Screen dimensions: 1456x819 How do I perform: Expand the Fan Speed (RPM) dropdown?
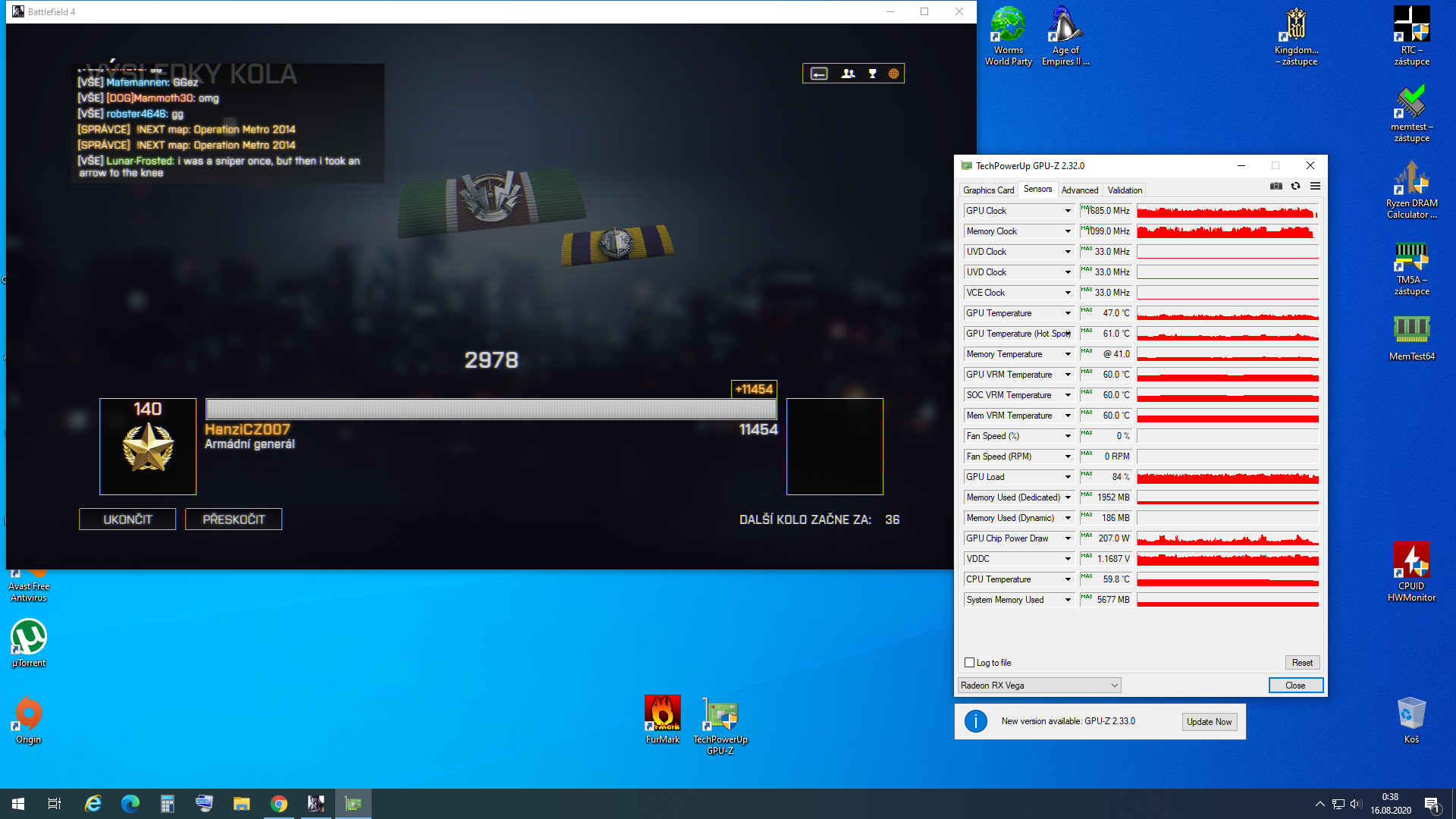[x=1068, y=457]
